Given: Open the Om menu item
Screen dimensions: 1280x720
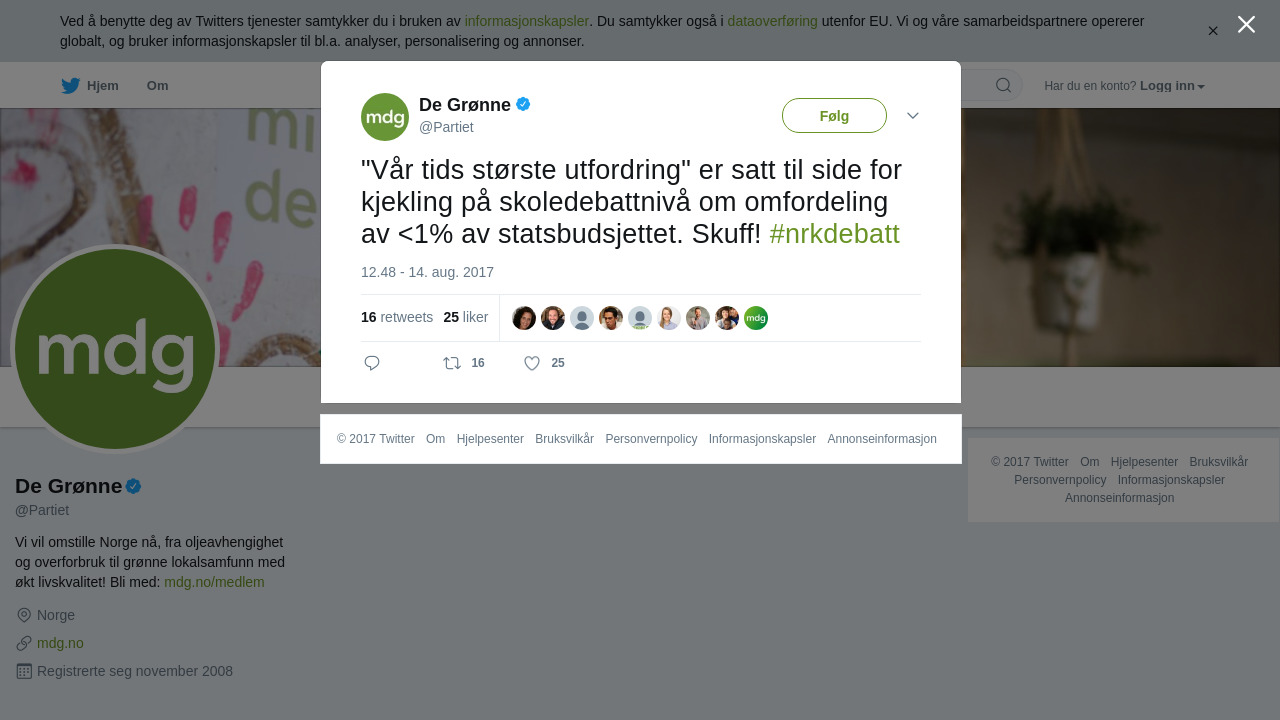Looking at the screenshot, I should click(x=157, y=86).
